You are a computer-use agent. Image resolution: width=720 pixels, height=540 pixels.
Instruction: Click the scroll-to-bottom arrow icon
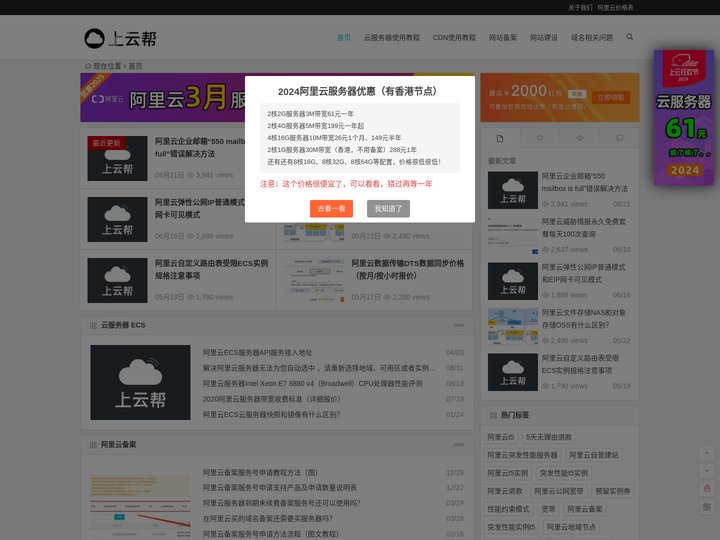(x=707, y=471)
